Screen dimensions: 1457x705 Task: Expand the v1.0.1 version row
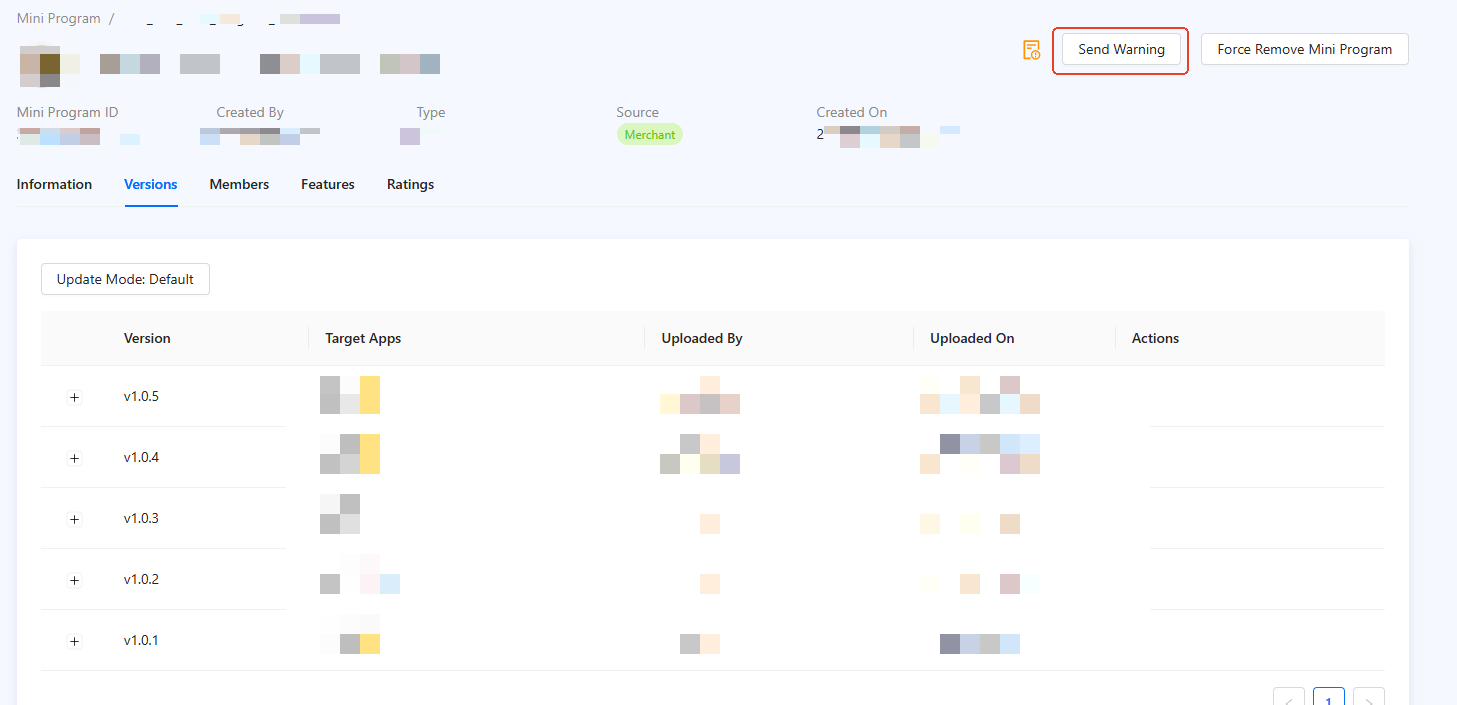[74, 641]
